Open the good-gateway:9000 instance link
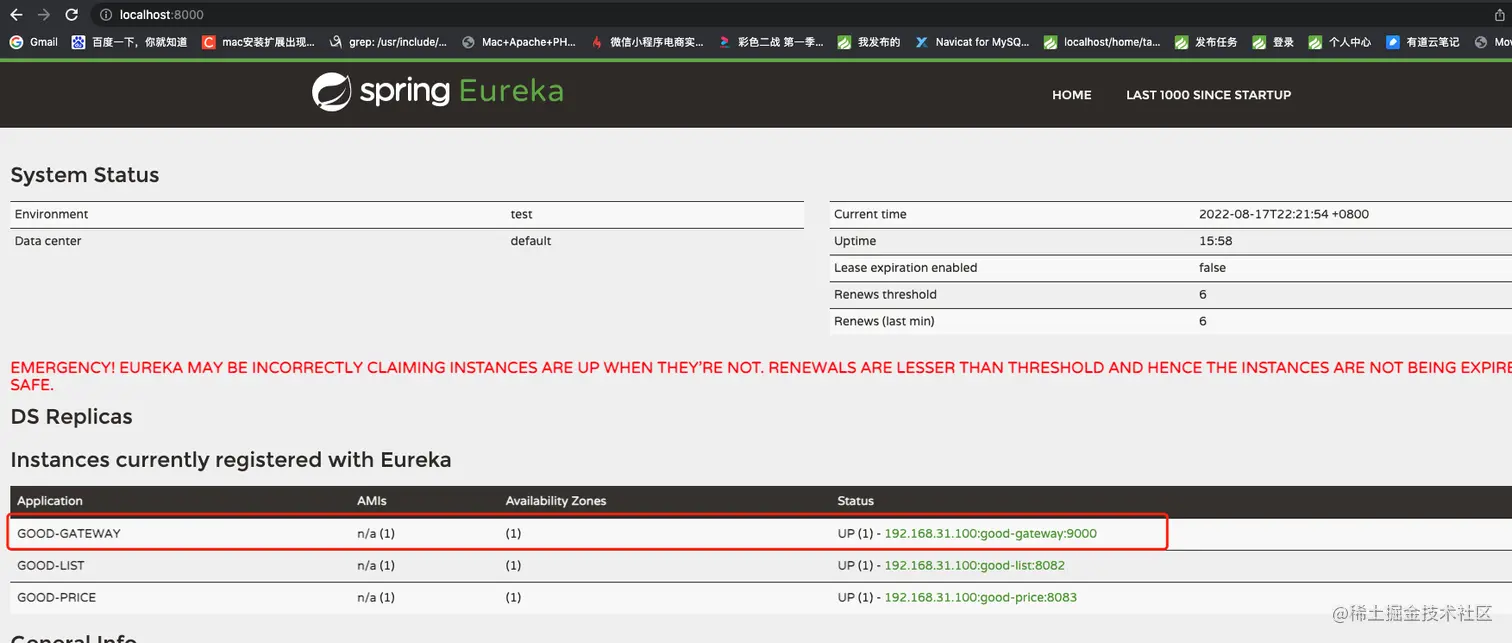This screenshot has width=1512, height=643. tap(990, 533)
